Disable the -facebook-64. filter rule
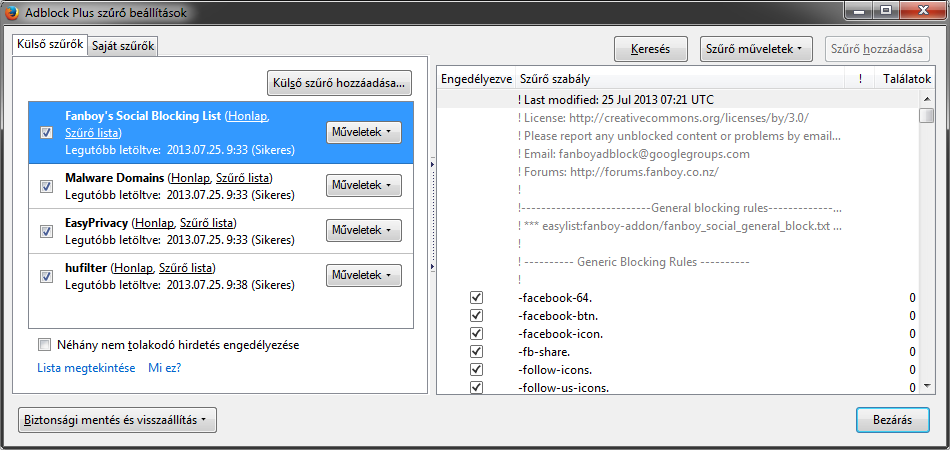 coord(476,297)
